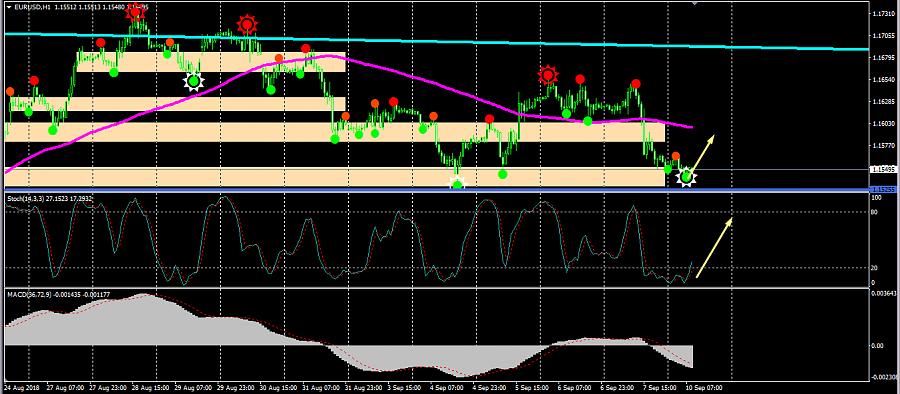
Task: Click the 1.17310 price axis value
Action: pyautogui.click(x=884, y=13)
